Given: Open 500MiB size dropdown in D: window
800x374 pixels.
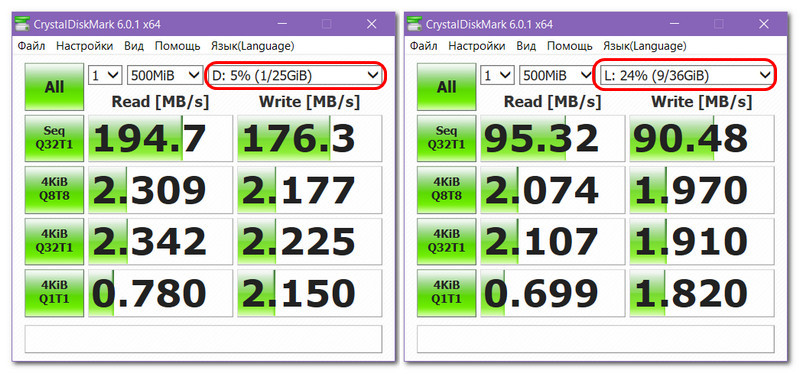Looking at the screenshot, I should (165, 76).
